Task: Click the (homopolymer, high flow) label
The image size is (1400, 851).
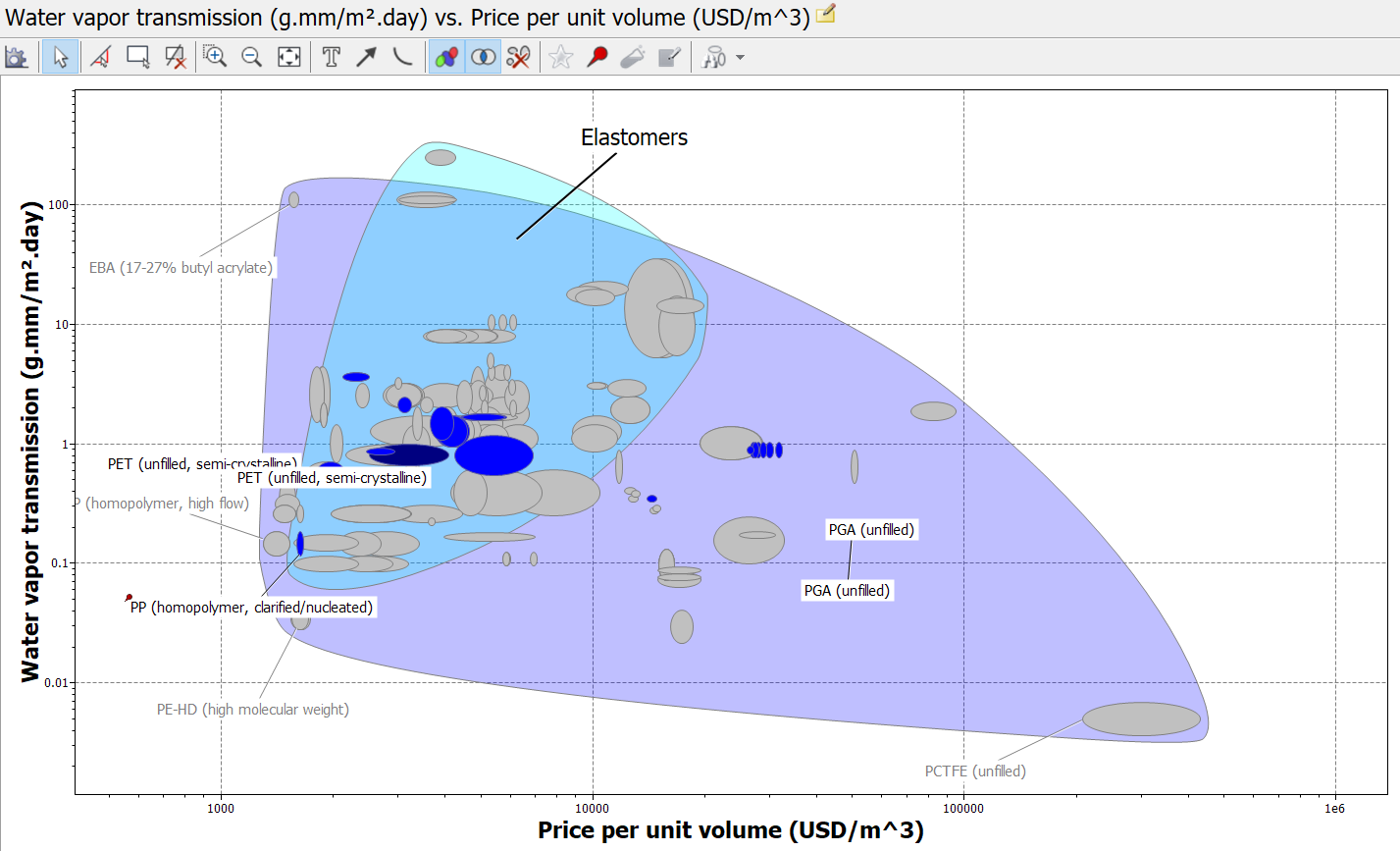Action: 163,503
